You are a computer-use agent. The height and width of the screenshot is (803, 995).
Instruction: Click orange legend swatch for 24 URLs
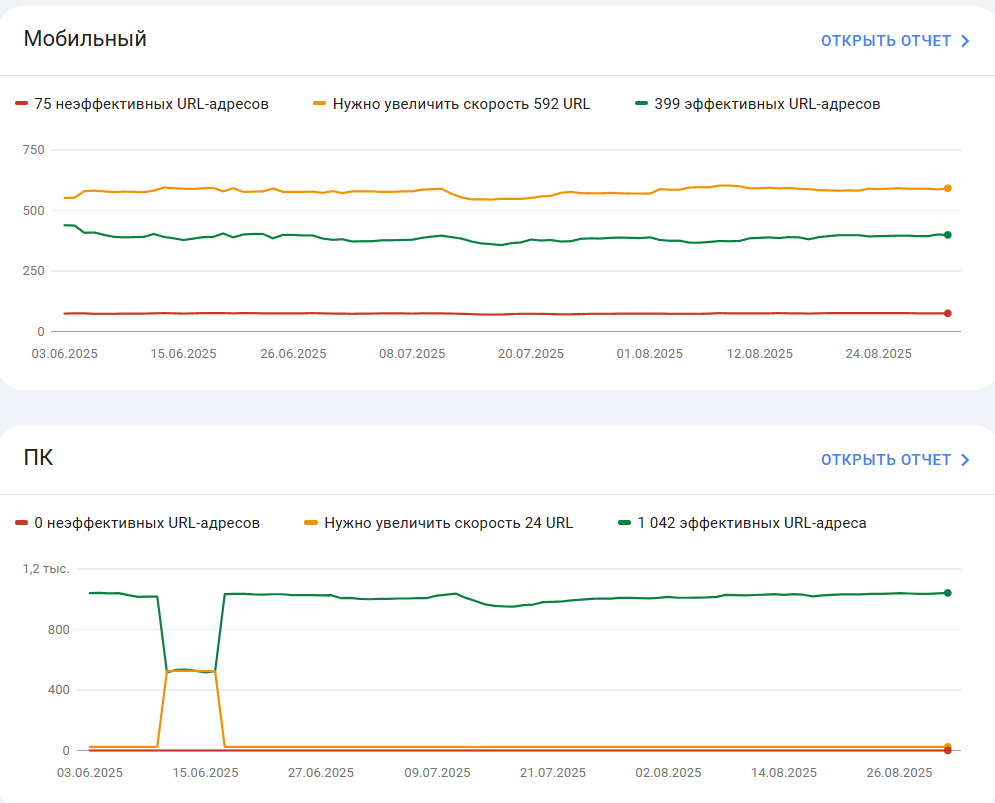pyautogui.click(x=311, y=522)
